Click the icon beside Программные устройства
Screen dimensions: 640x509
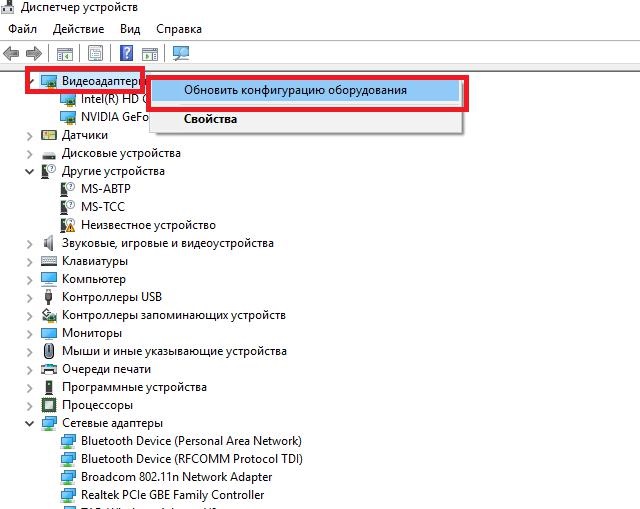coord(49,387)
